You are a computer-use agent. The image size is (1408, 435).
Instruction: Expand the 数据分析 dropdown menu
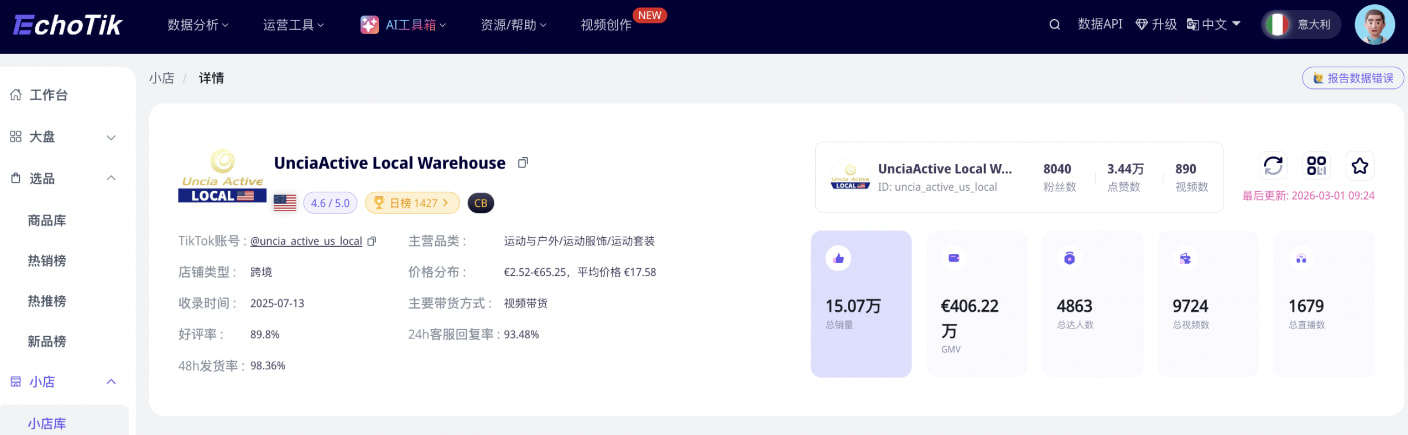point(198,25)
